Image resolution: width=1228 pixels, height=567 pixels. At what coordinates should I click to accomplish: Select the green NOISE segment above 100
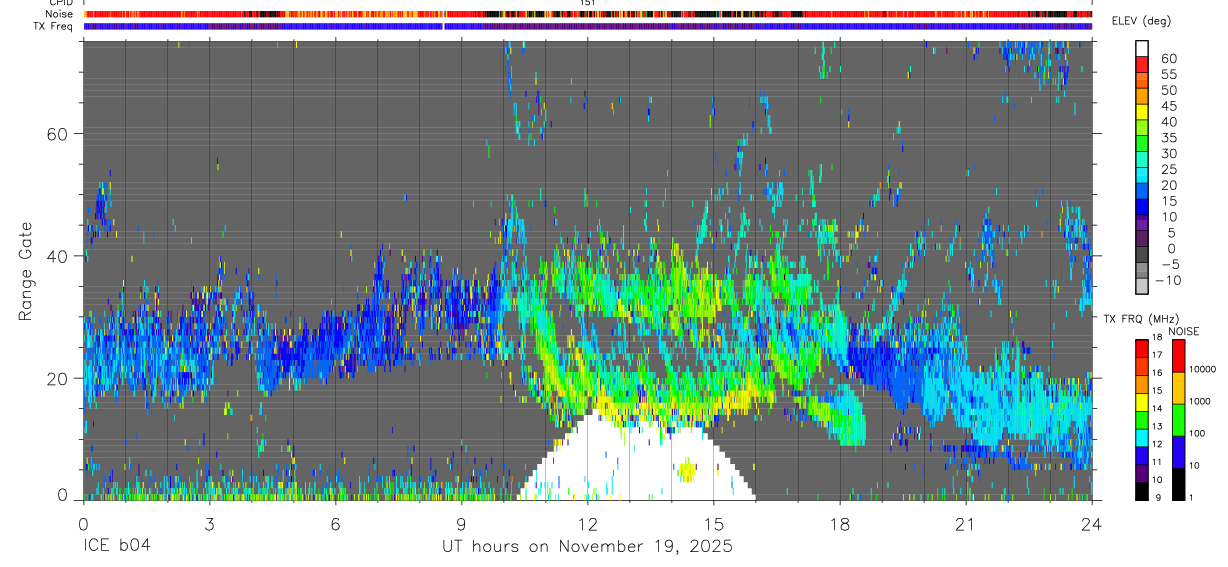click(1179, 420)
